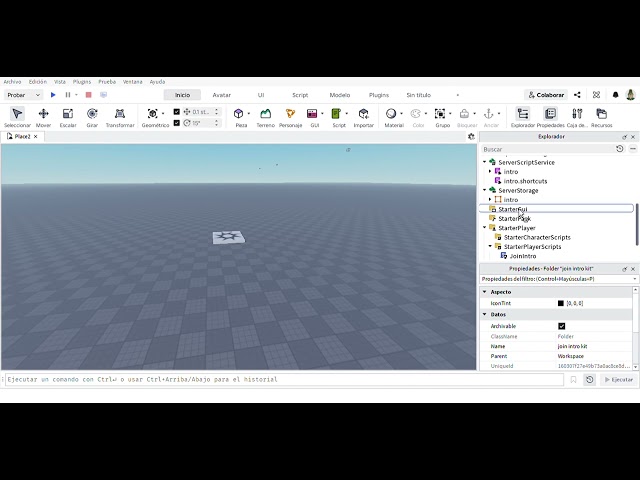Open viewport settings gear icon
Viewport: 640px width, 480px height.
click(x=471, y=137)
